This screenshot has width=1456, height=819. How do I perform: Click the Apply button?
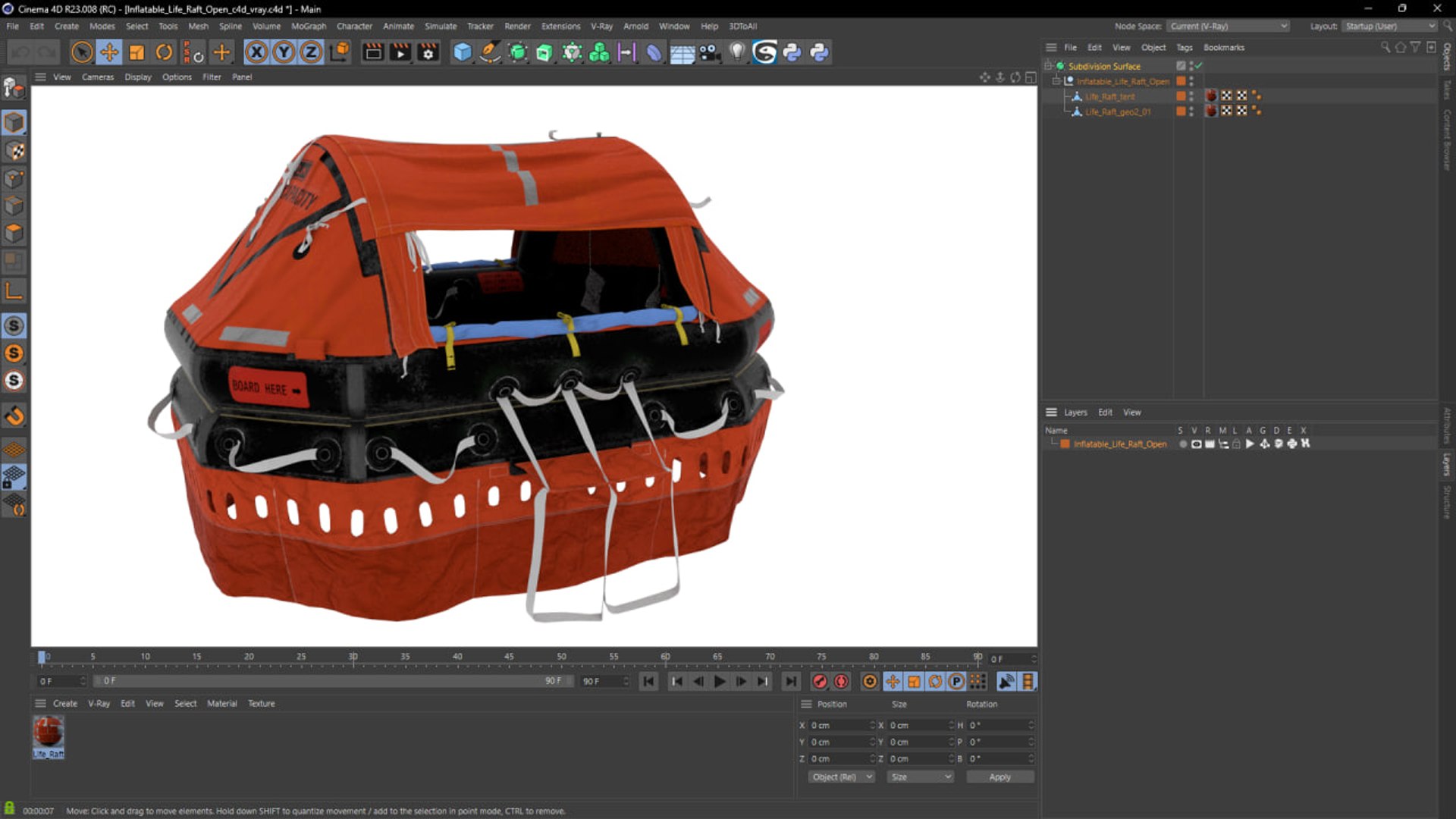999,777
